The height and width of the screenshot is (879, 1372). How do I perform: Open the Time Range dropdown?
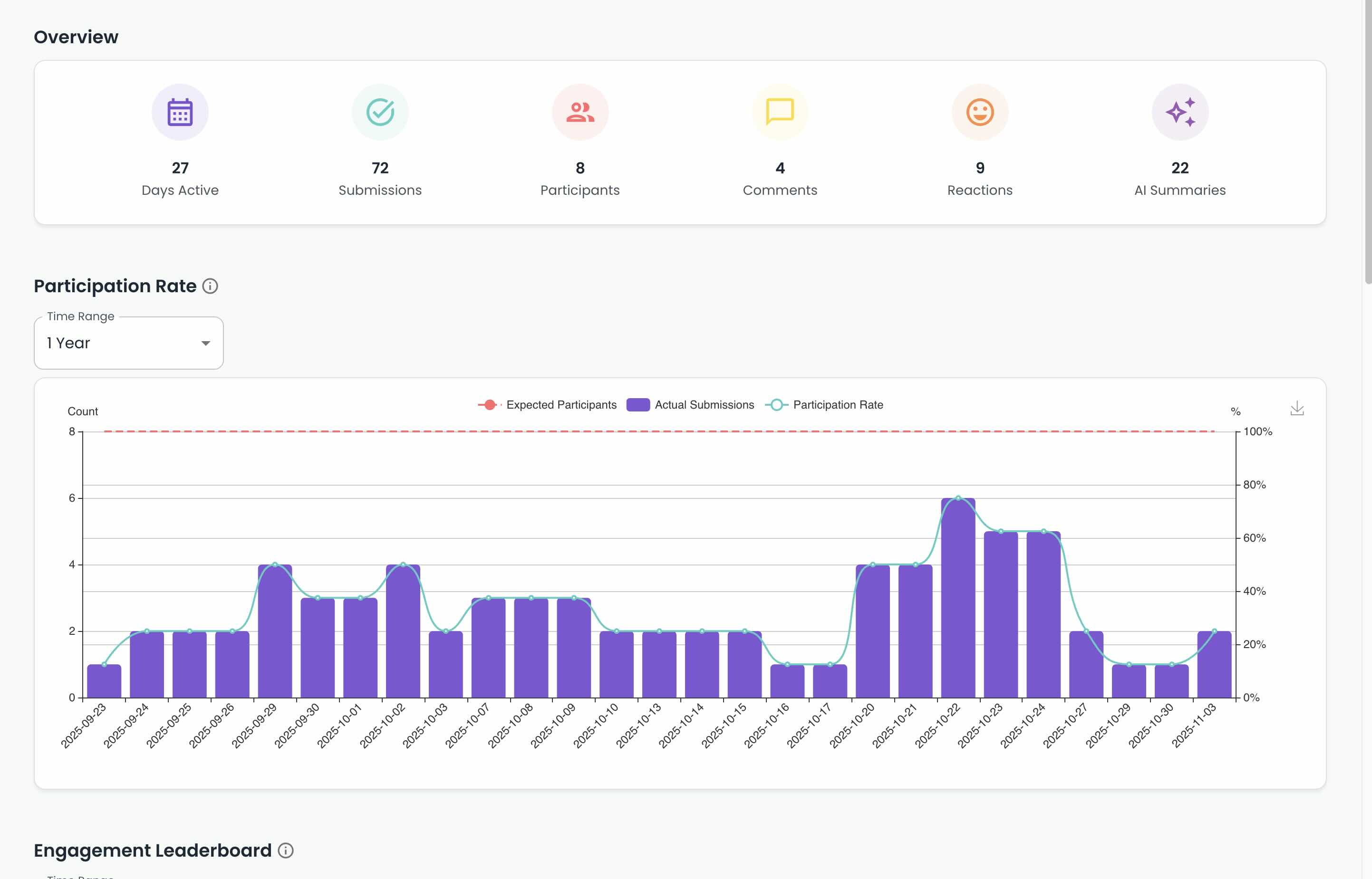point(128,343)
